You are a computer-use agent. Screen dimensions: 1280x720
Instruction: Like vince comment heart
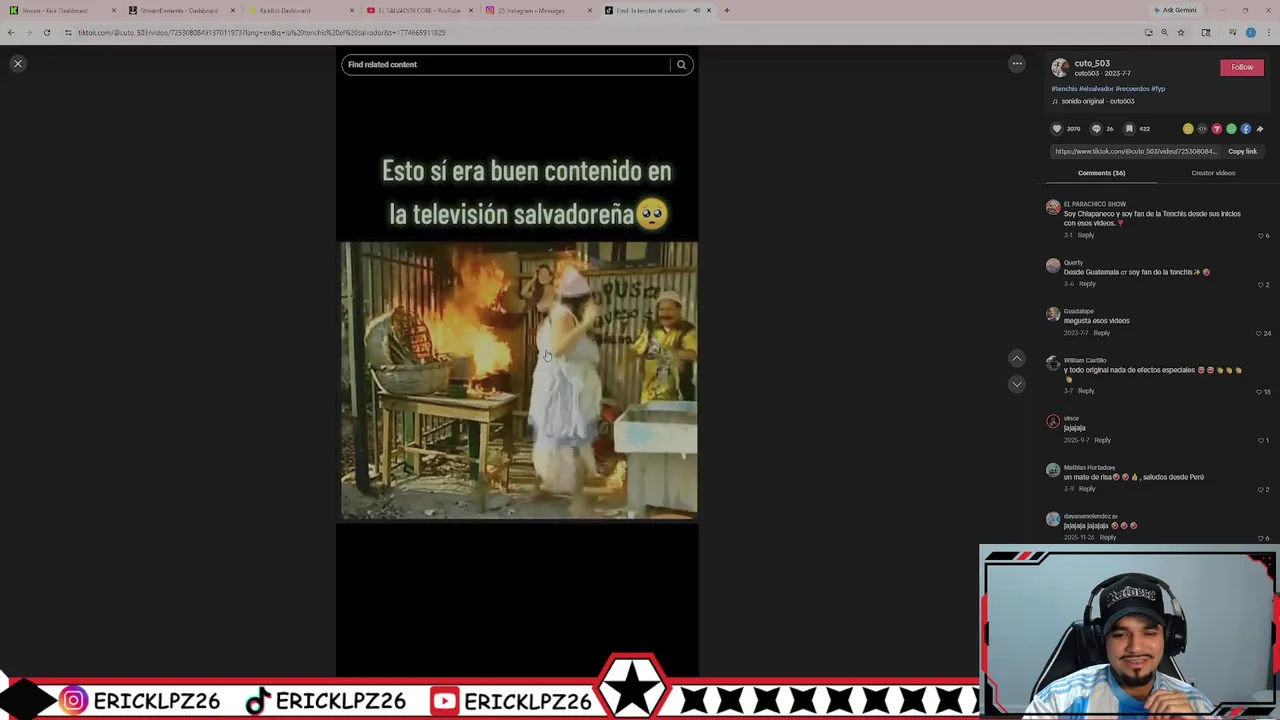(1260, 441)
